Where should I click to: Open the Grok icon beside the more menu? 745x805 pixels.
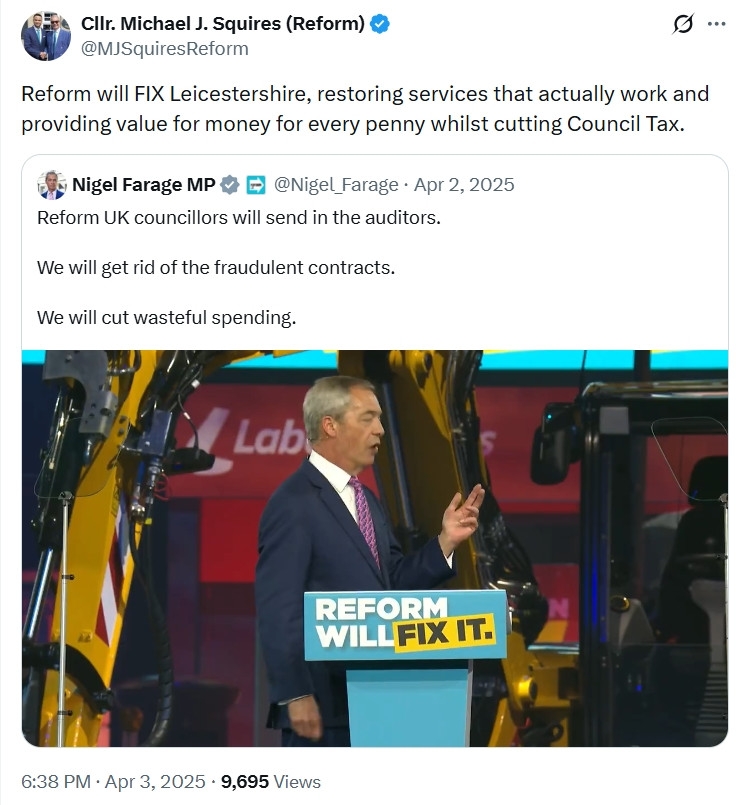point(683,24)
